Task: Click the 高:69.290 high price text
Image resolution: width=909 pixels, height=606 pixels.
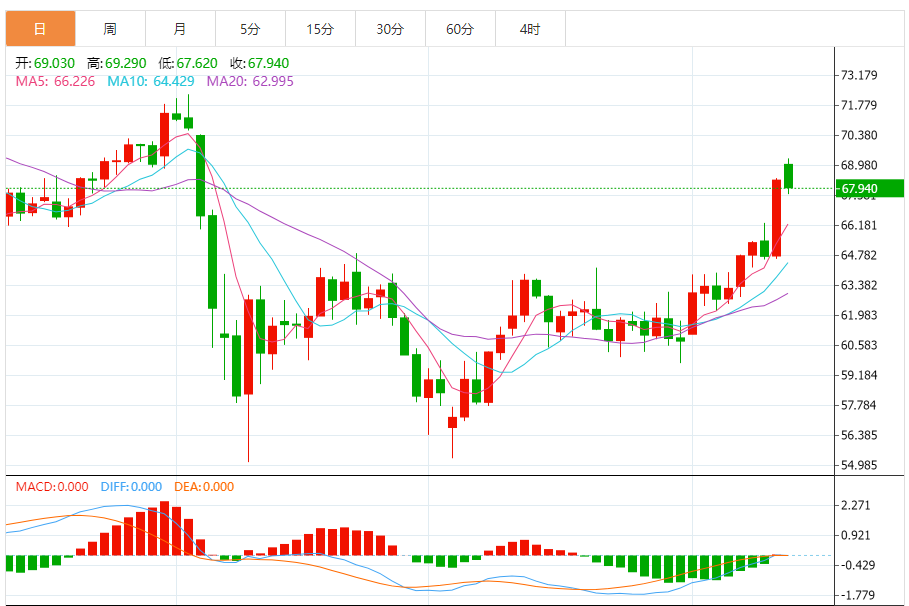Action: 117,63
